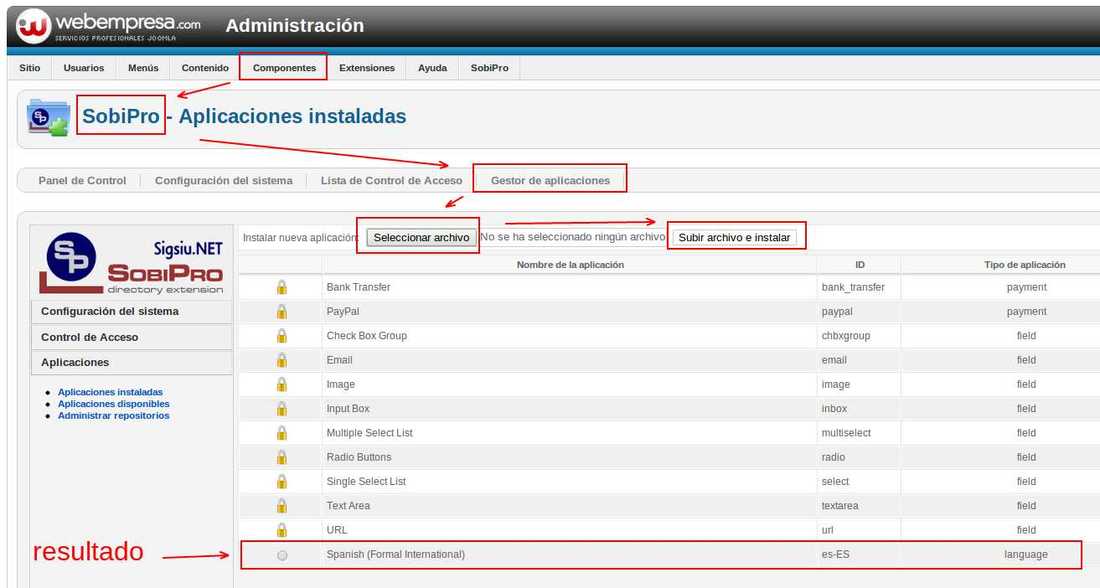Open the Extensiones menu

click(x=367, y=68)
